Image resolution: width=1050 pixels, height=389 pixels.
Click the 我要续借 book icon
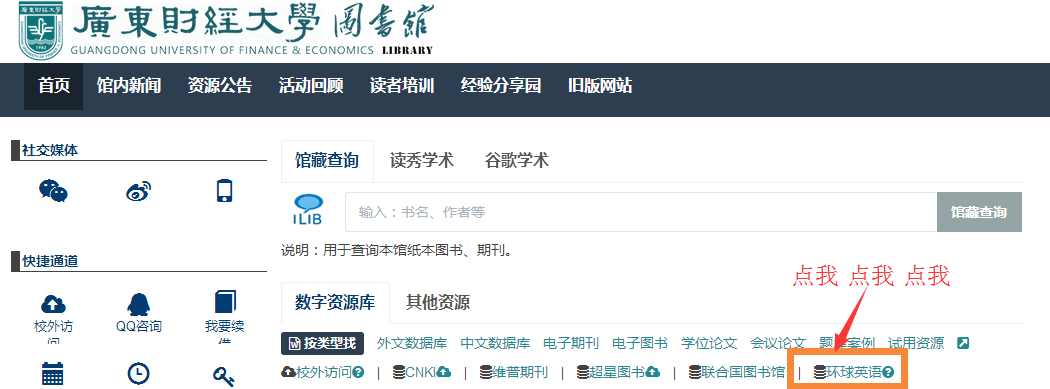(225, 303)
